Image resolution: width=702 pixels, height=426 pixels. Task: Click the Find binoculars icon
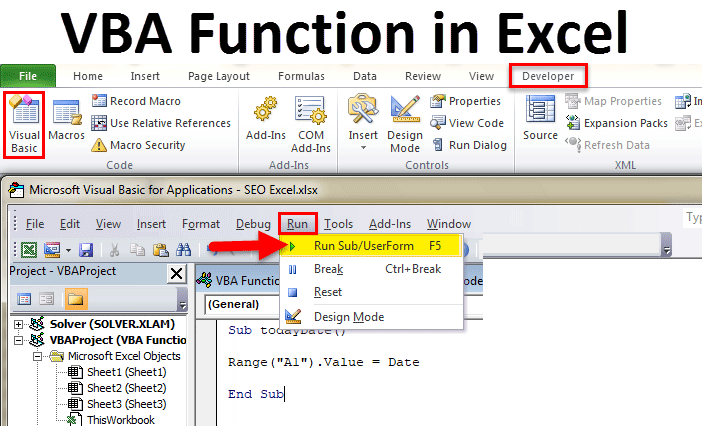pyautogui.click(x=183, y=250)
